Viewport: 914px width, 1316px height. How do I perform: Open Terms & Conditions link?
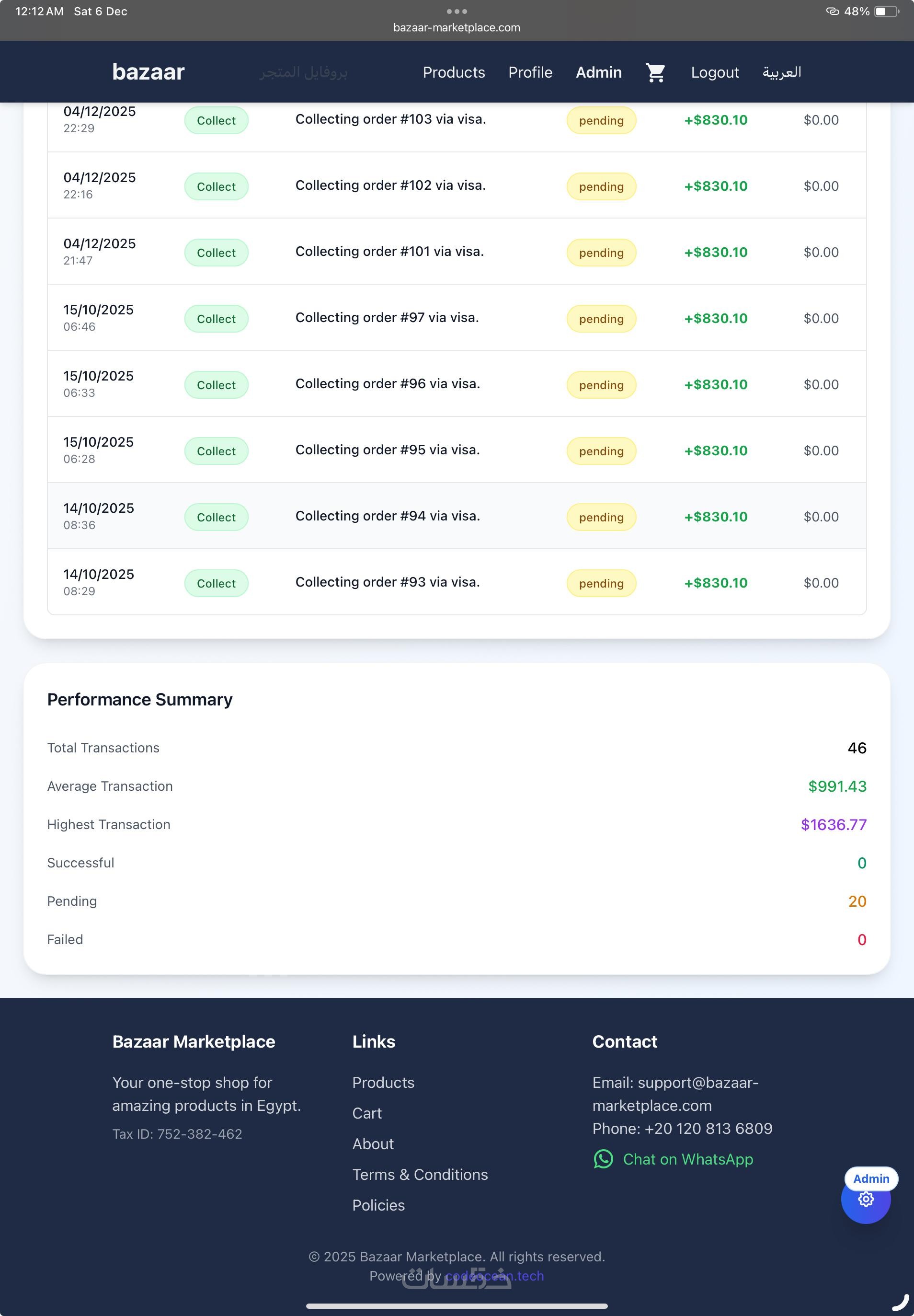click(420, 1175)
